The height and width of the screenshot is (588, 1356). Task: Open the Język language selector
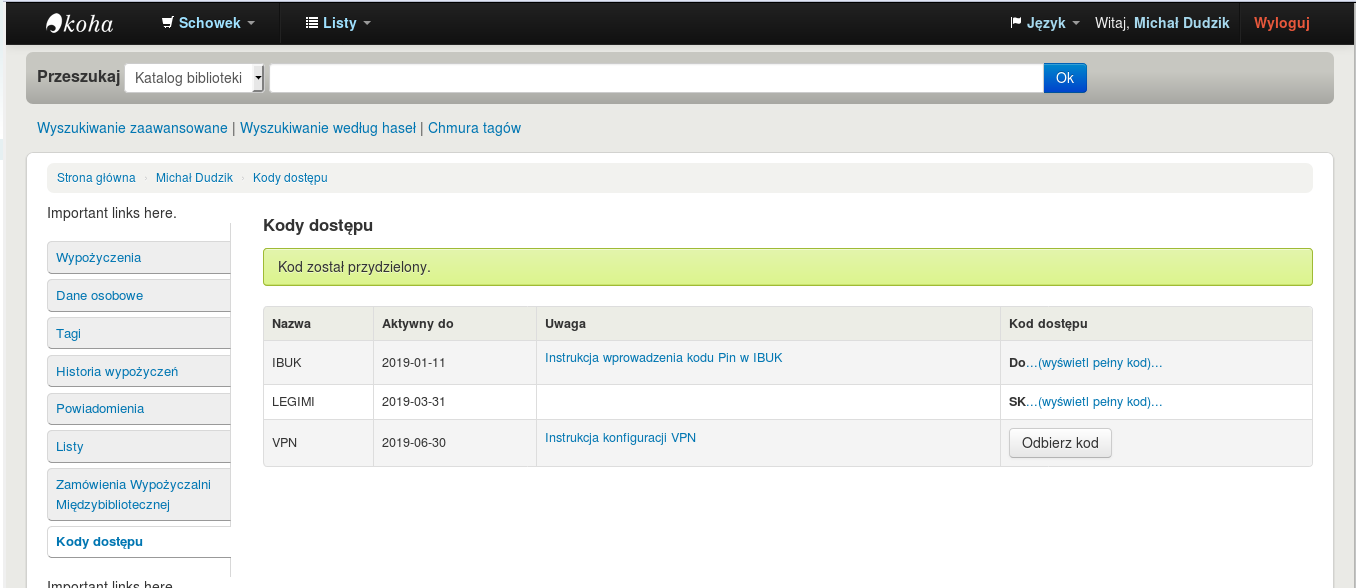(1045, 23)
